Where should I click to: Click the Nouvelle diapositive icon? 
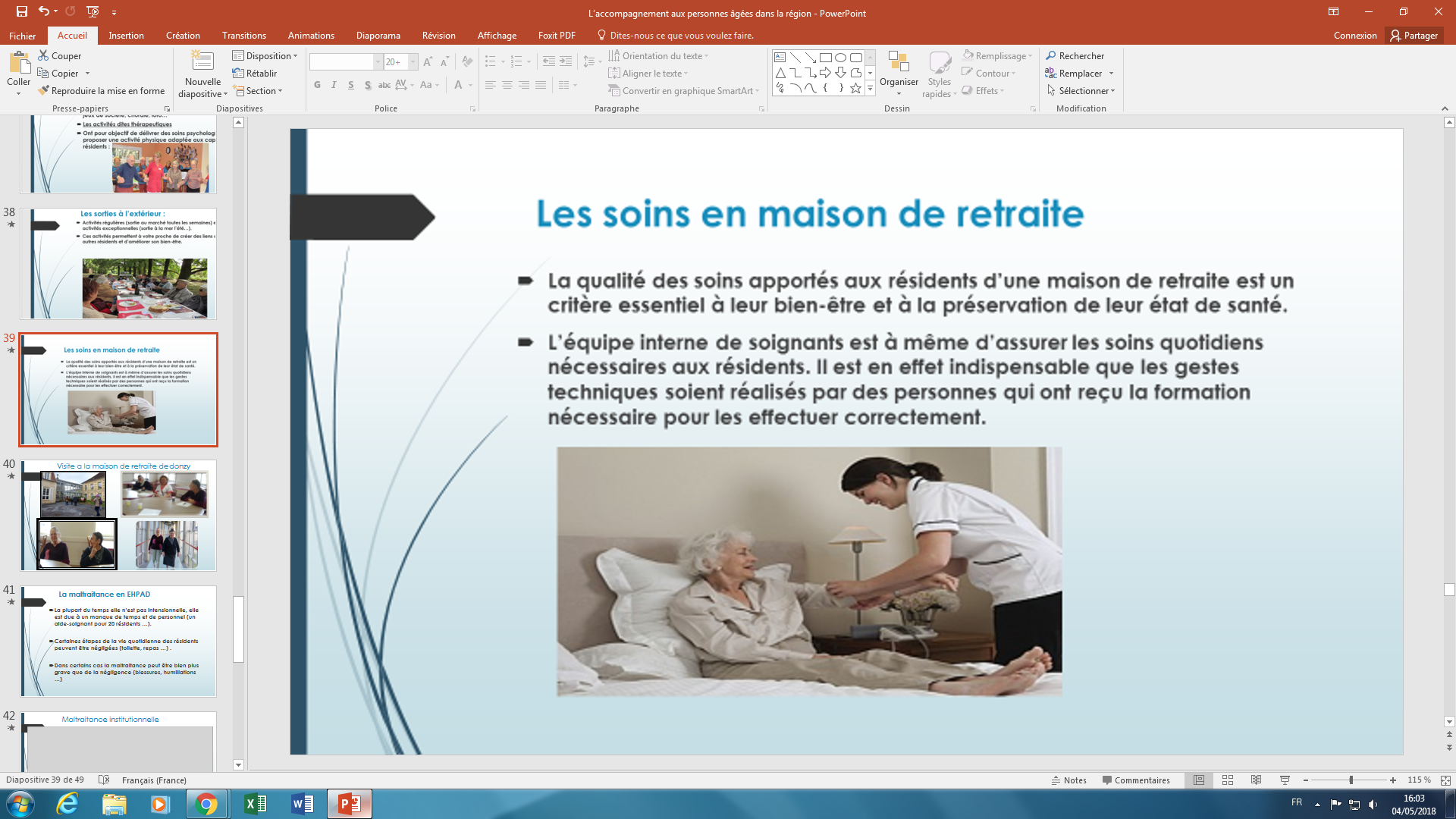click(x=202, y=62)
